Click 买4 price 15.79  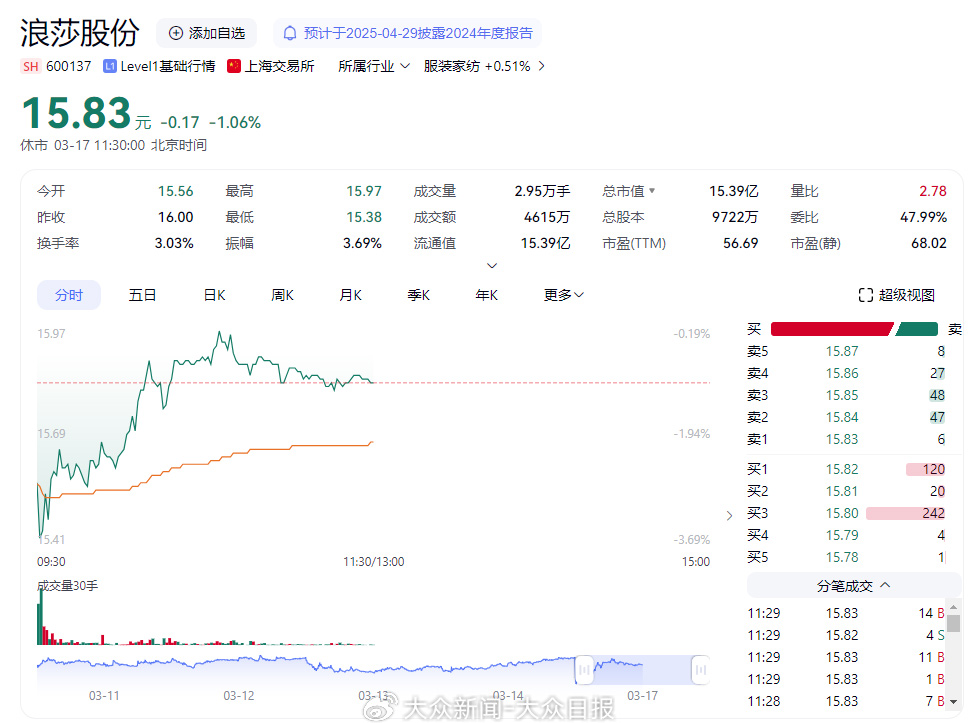coord(842,535)
